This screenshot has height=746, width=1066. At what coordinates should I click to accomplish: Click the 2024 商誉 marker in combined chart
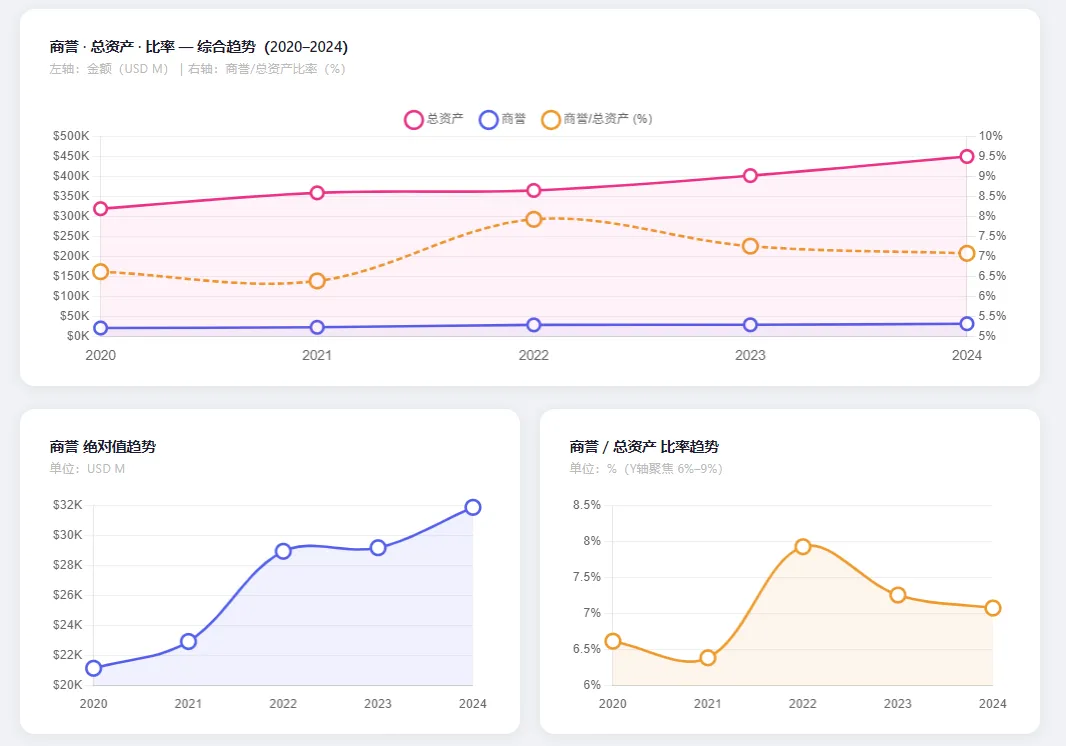point(967,324)
